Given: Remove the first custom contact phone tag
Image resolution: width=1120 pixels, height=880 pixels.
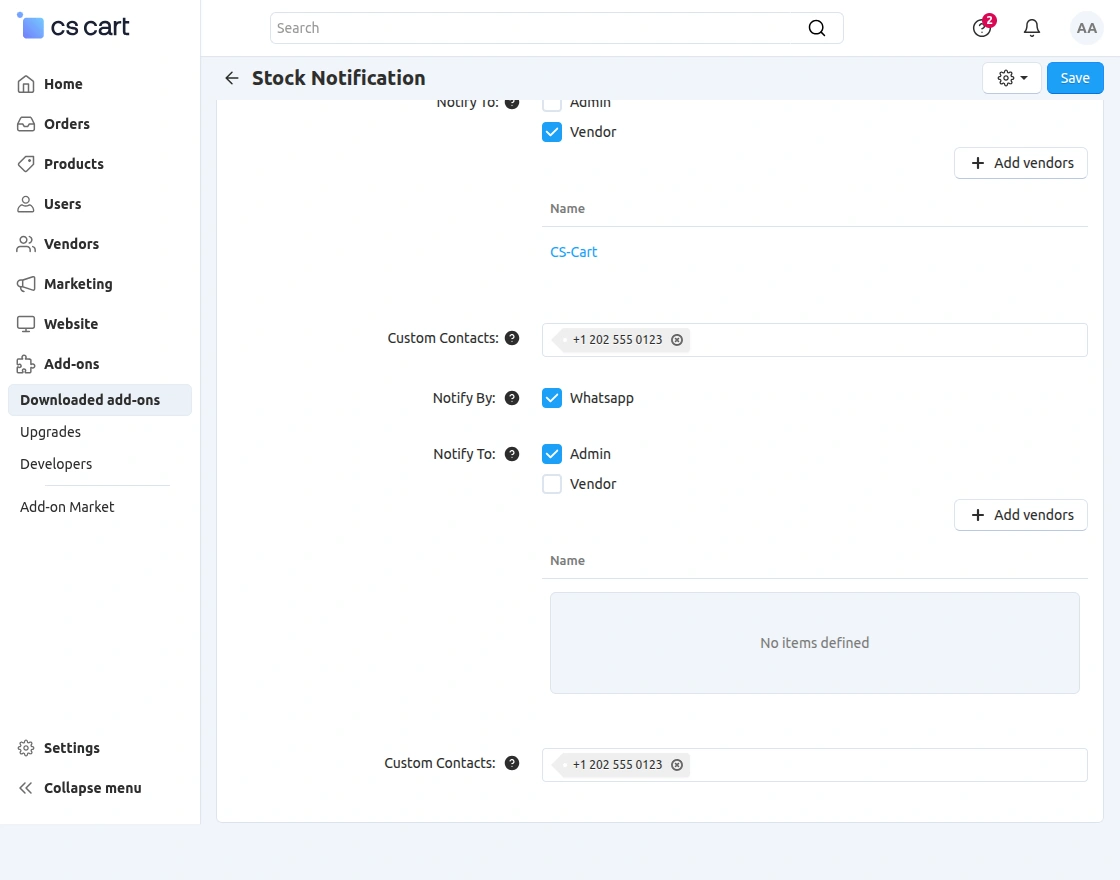Looking at the screenshot, I should coord(677,340).
